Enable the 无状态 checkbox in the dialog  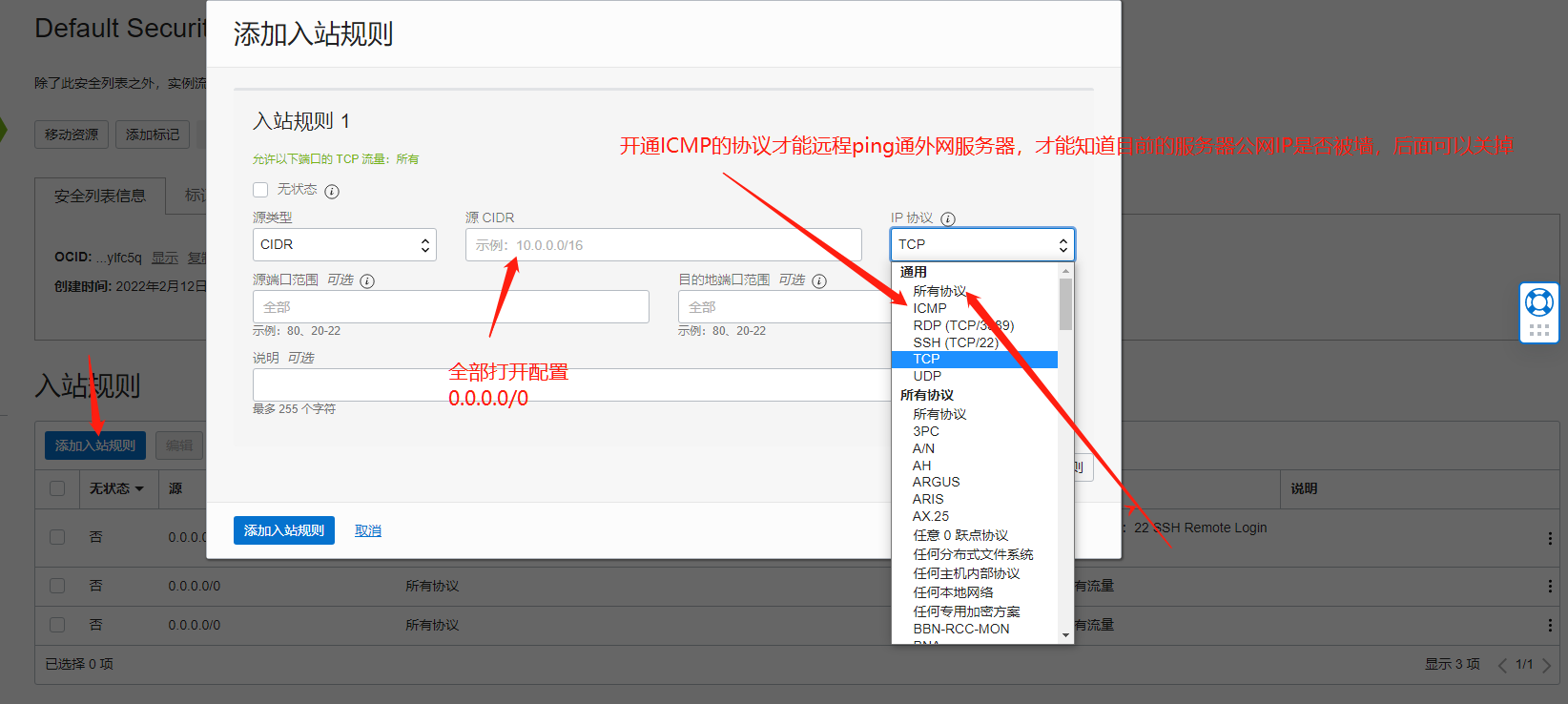tap(260, 190)
